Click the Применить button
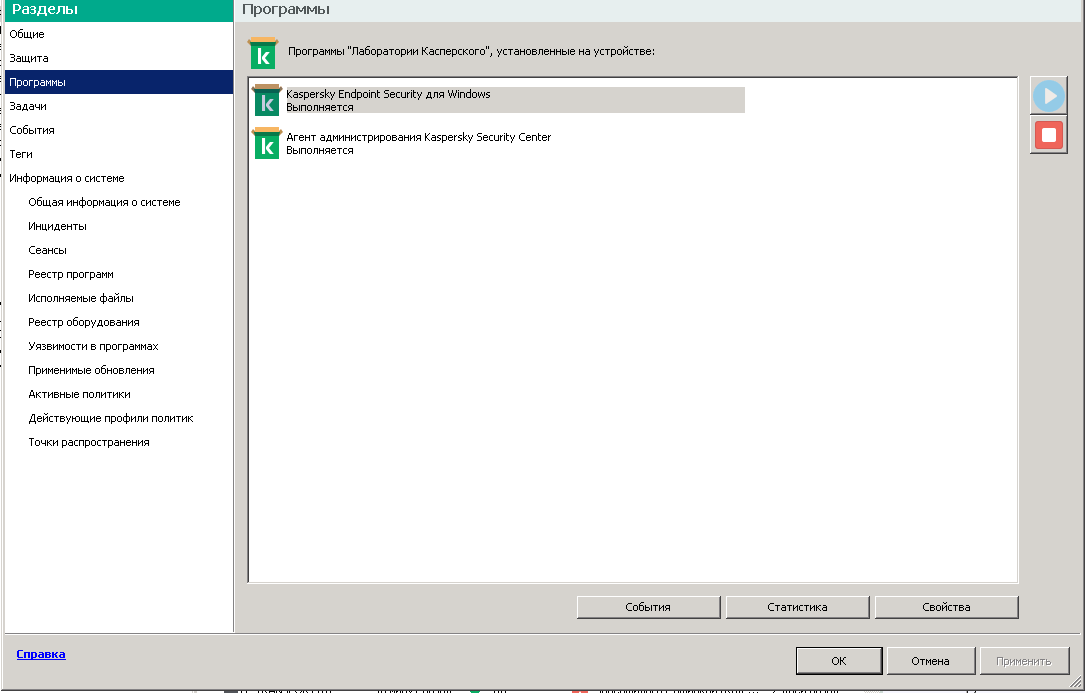The width and height of the screenshot is (1085, 693). click(1024, 661)
